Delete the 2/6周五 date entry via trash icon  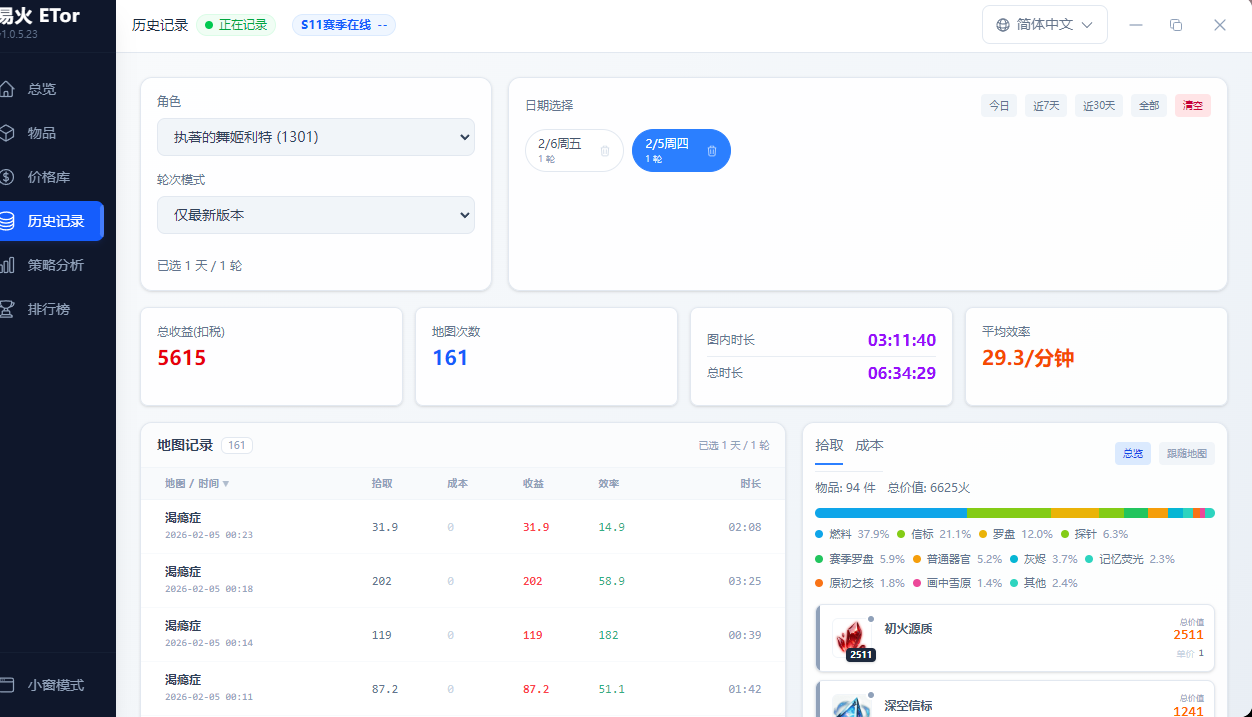tap(605, 151)
